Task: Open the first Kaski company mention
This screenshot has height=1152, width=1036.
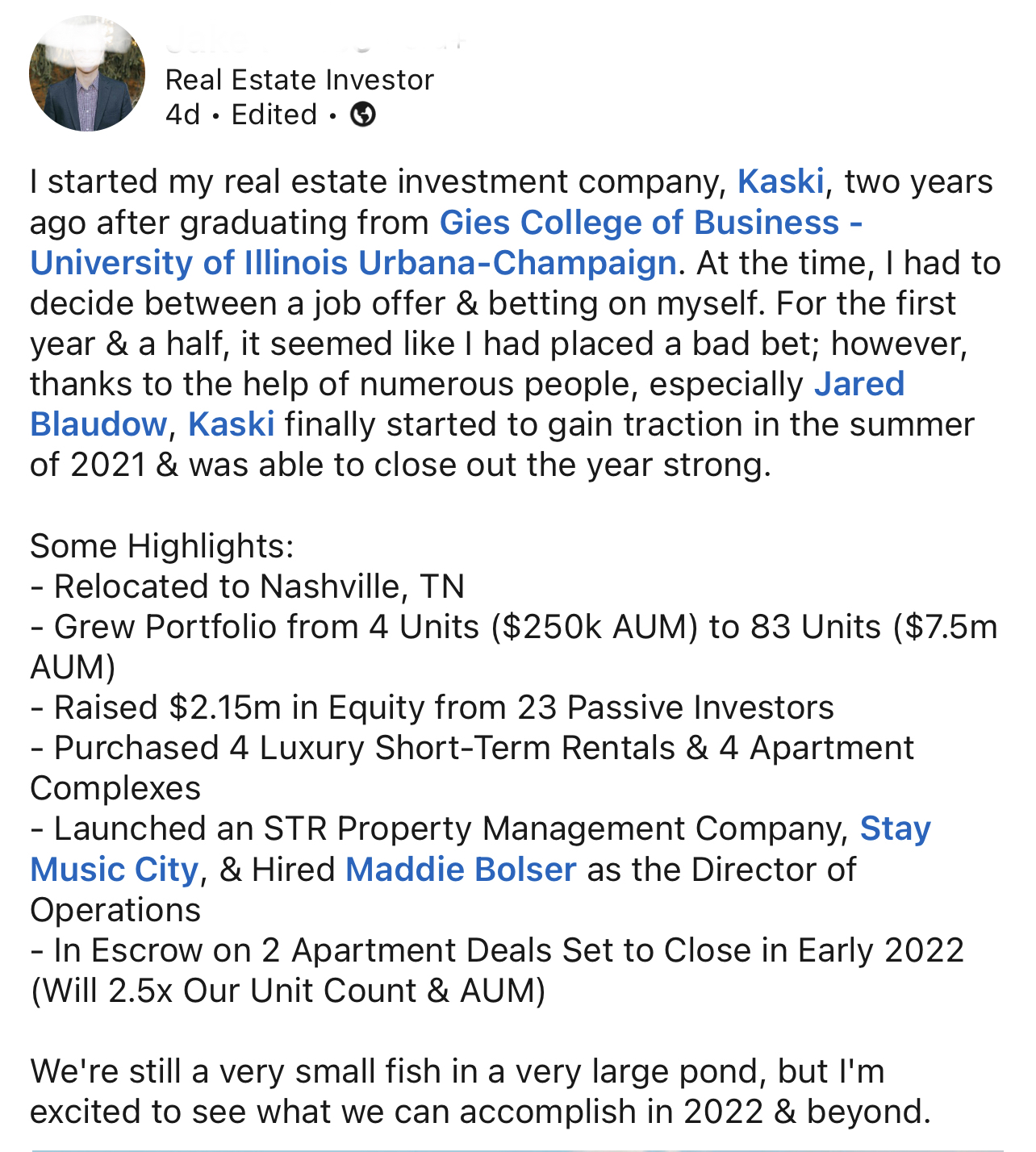Action: point(780,182)
